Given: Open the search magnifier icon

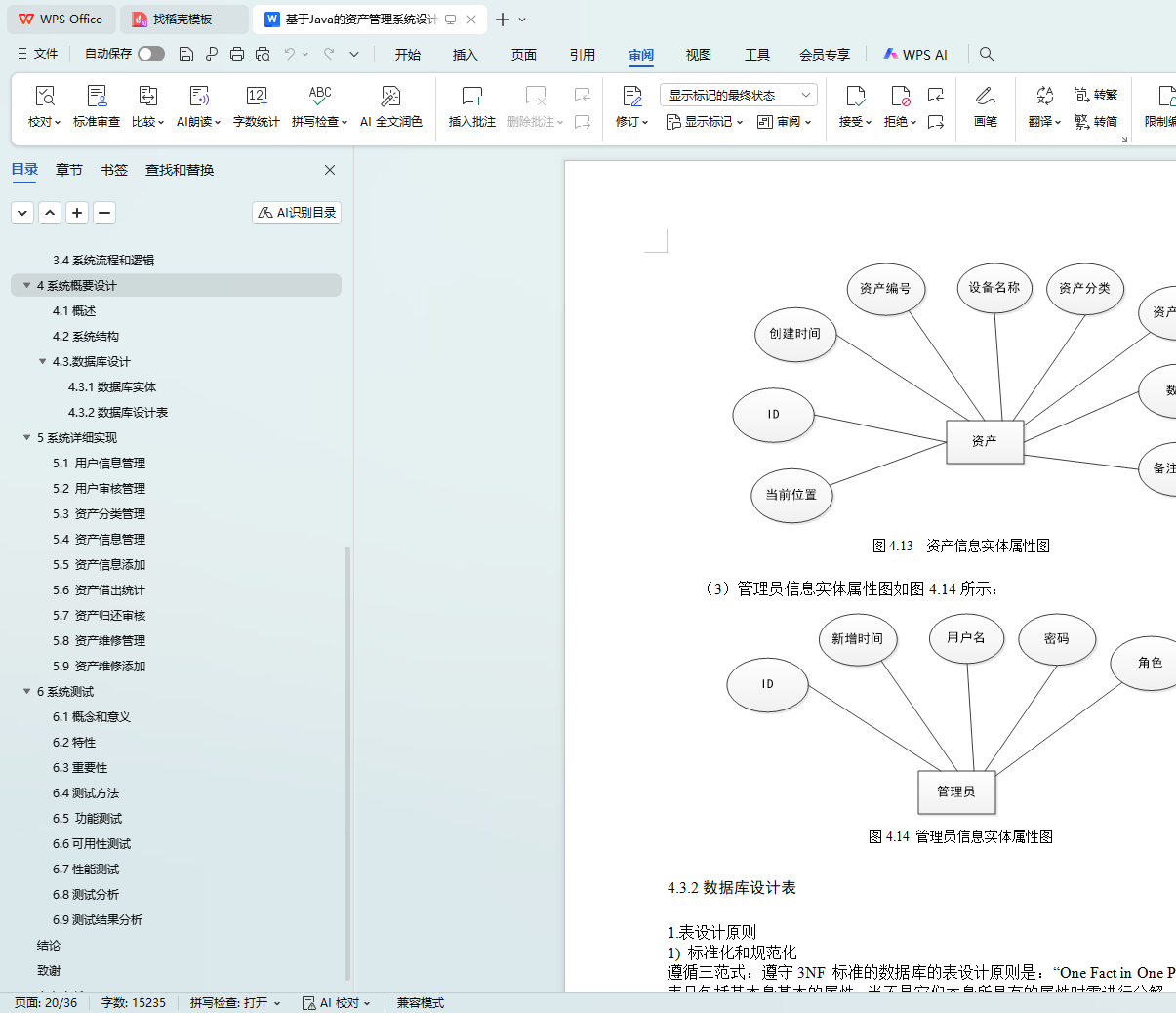Looking at the screenshot, I should tap(987, 54).
